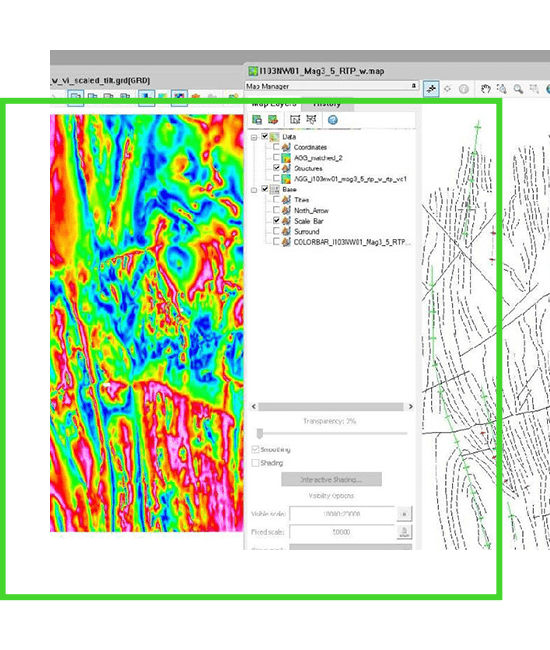Open Interactive Shading dialog

331,480
